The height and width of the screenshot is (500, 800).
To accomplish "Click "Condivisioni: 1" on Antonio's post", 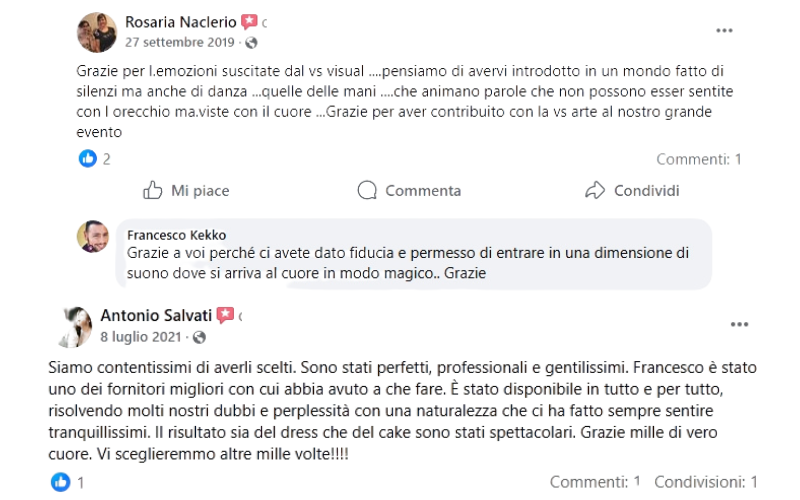I will tap(706, 482).
